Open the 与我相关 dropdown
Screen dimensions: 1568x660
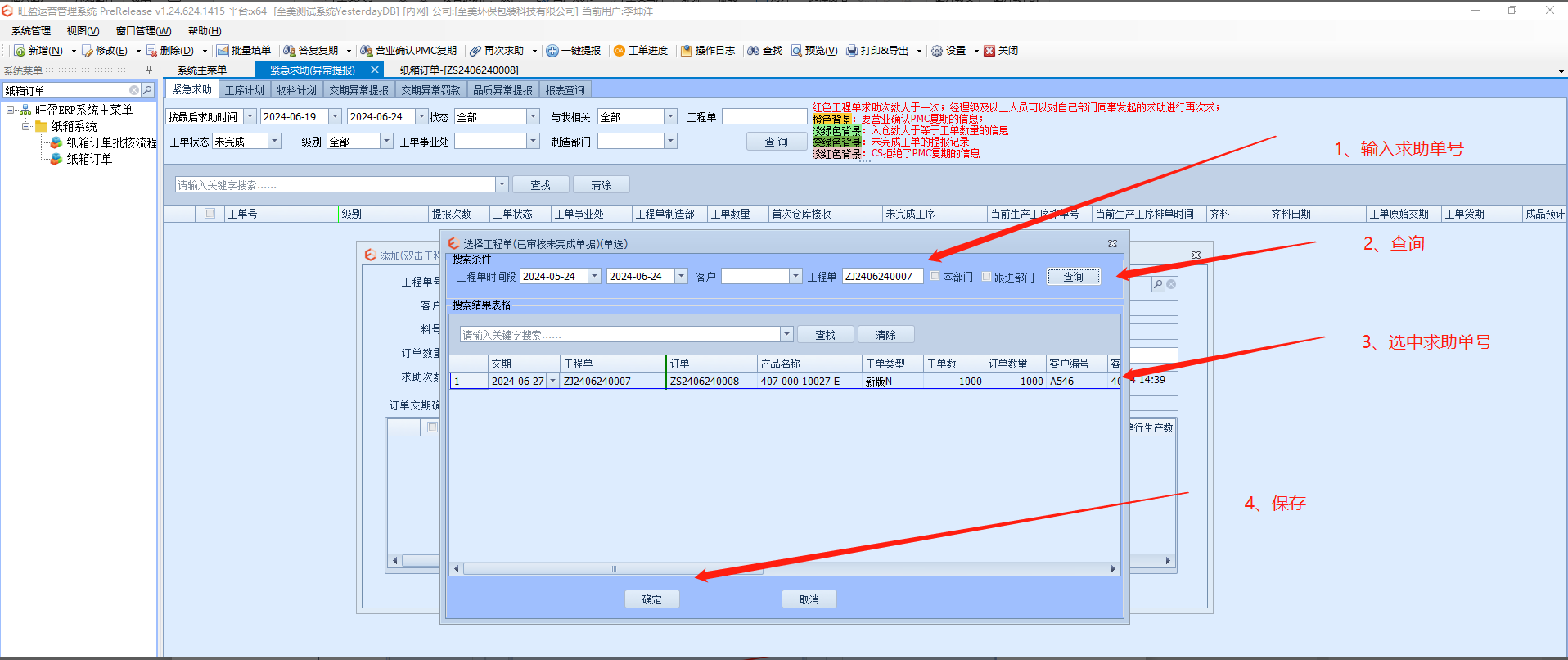pyautogui.click(x=671, y=117)
